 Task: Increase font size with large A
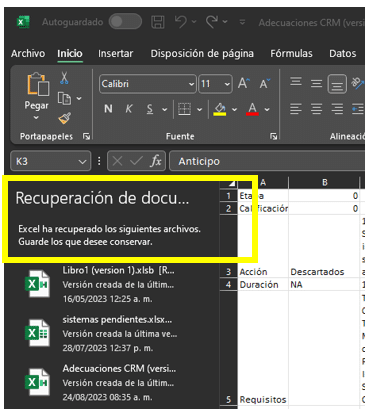(x=243, y=83)
